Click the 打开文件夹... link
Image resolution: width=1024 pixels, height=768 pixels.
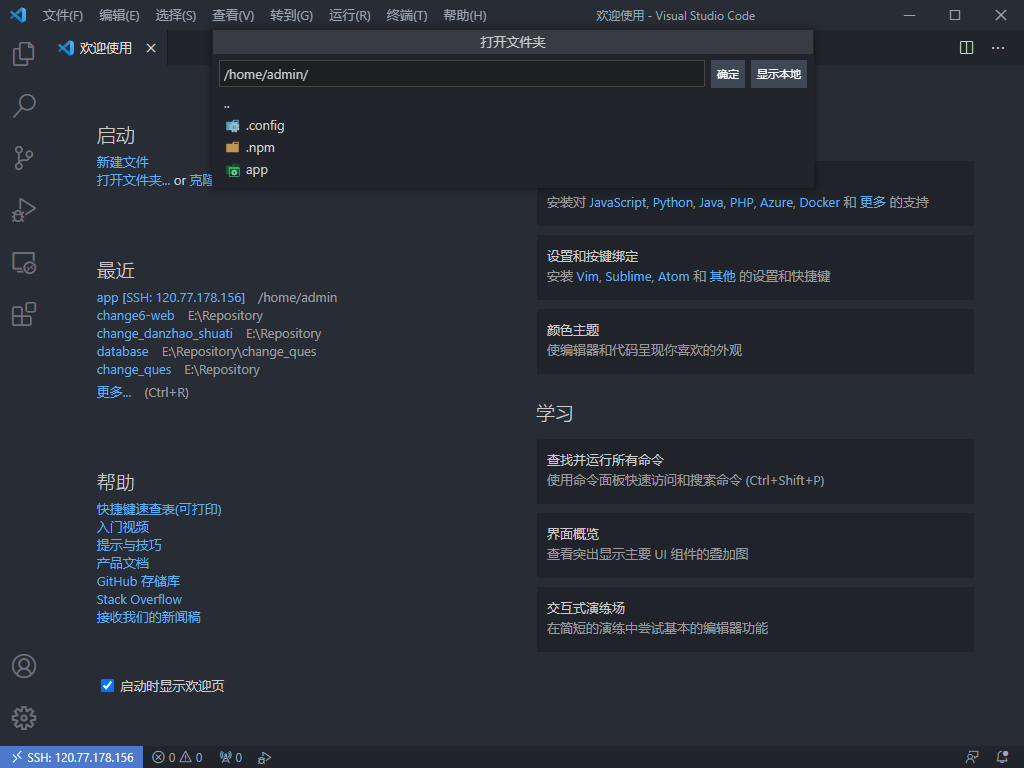click(133, 180)
